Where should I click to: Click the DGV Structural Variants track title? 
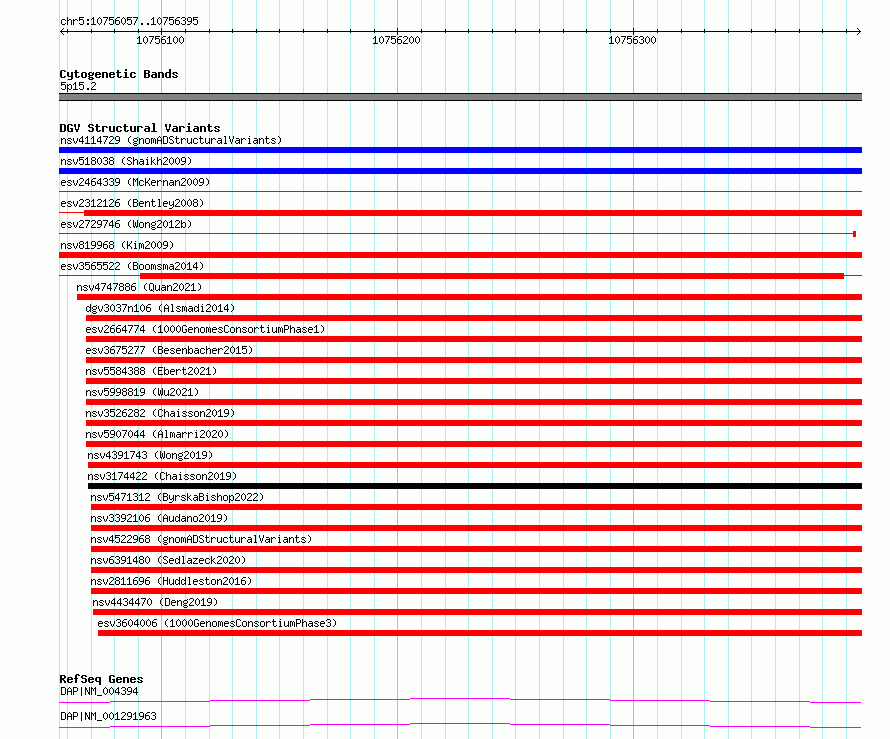[140, 128]
